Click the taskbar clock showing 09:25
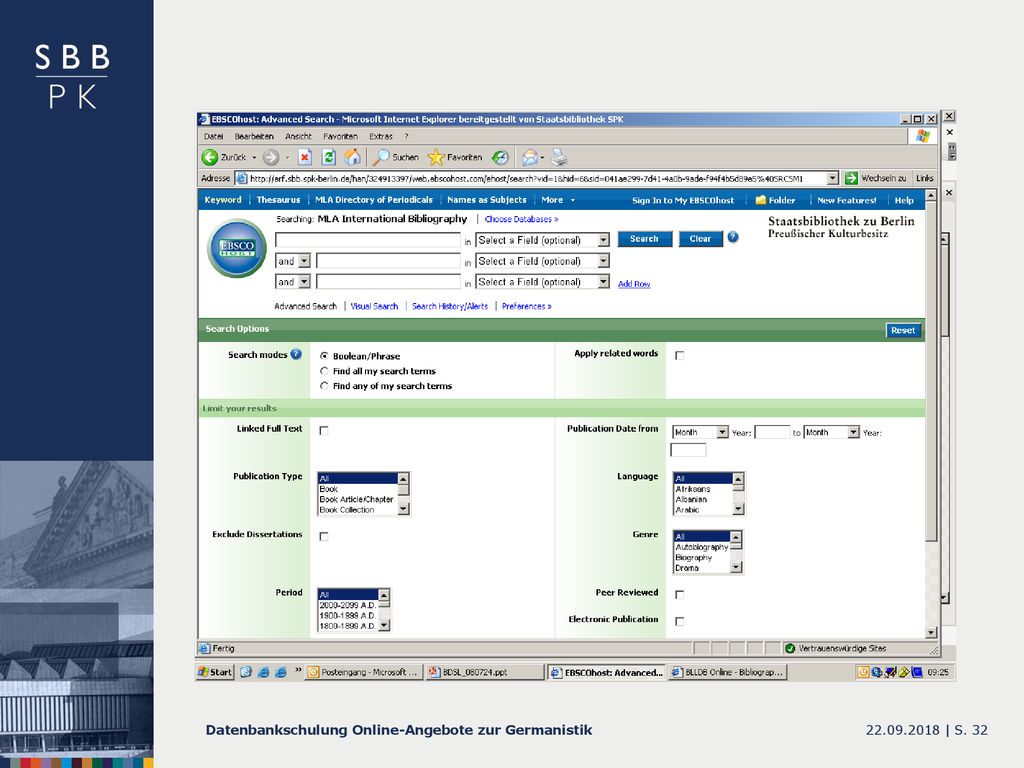Screen dimensions: 1024x768 (x=938, y=672)
